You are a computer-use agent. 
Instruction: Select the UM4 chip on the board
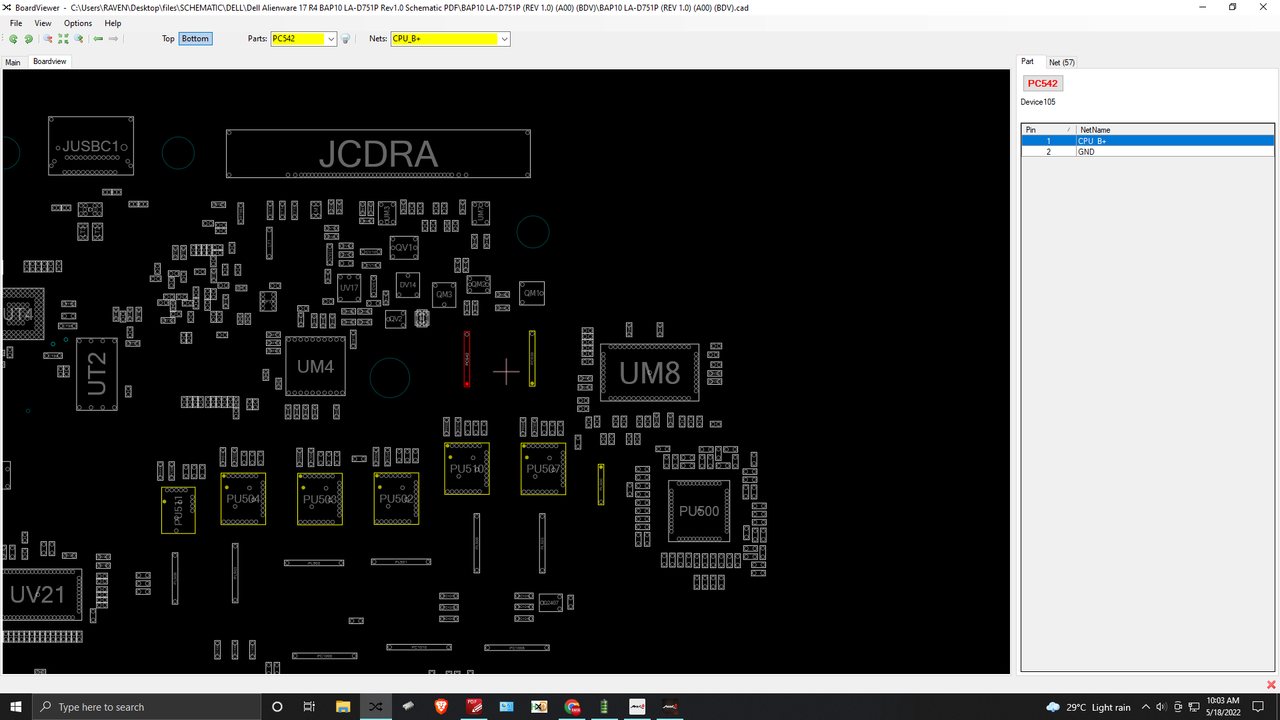(316, 367)
